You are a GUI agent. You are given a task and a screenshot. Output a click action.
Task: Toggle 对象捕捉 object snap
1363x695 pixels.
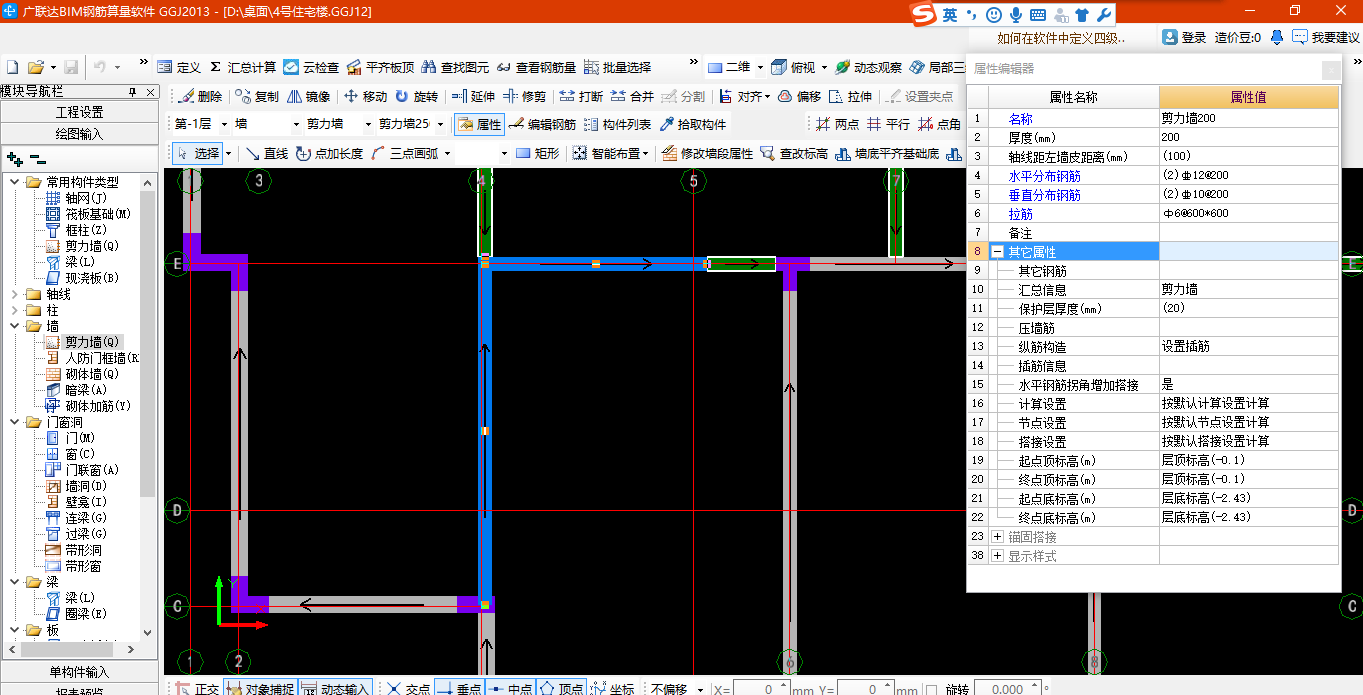[260, 689]
